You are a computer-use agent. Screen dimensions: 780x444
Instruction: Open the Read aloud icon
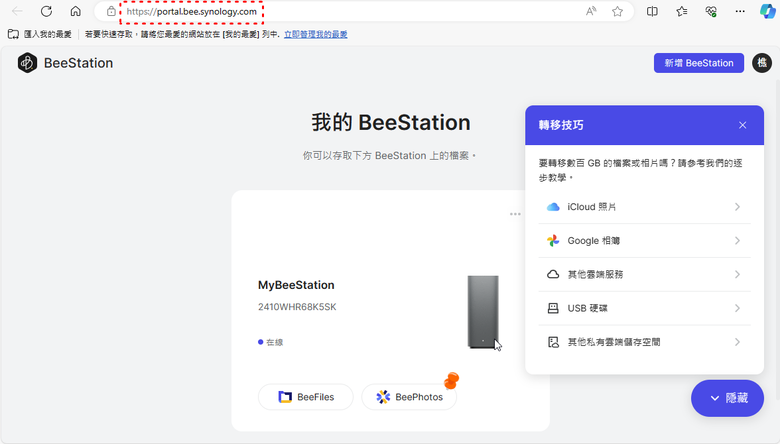(591, 11)
